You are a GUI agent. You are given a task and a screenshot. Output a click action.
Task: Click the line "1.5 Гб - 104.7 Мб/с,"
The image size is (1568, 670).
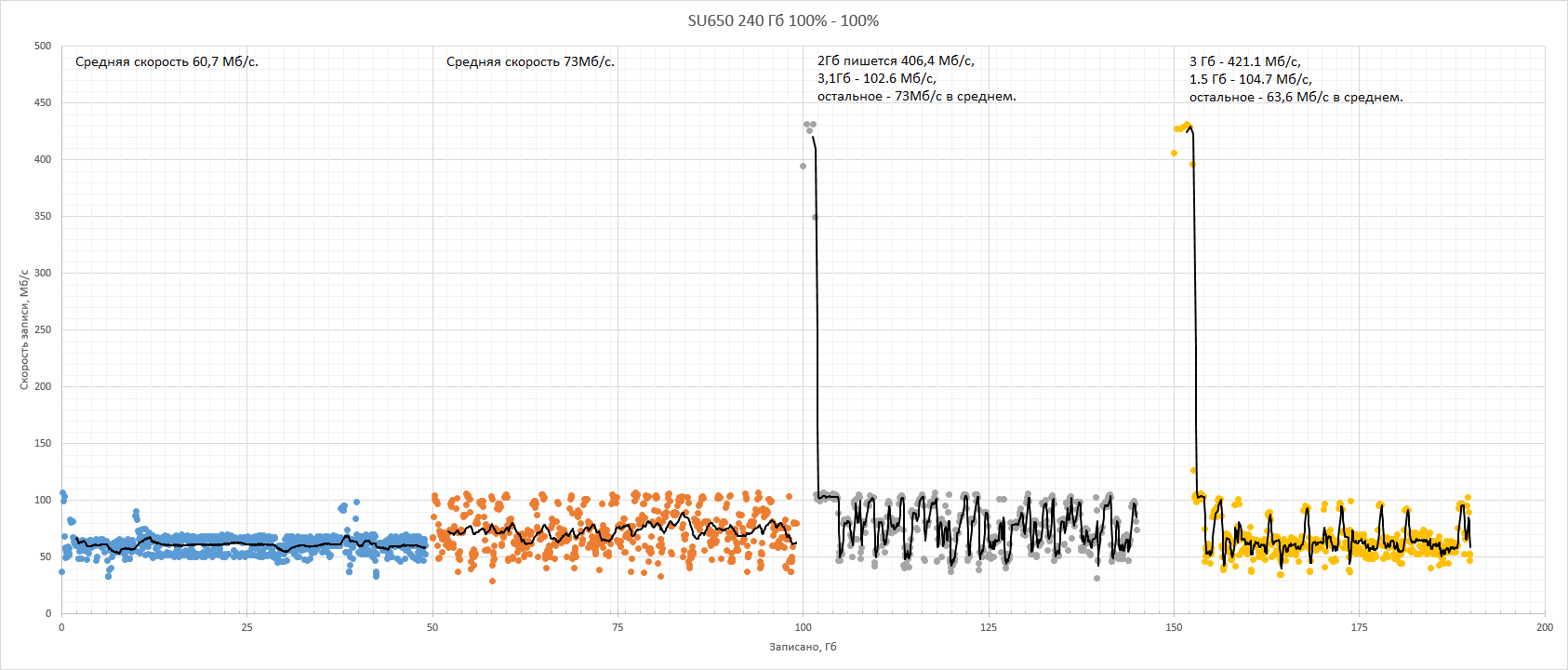1251,79
